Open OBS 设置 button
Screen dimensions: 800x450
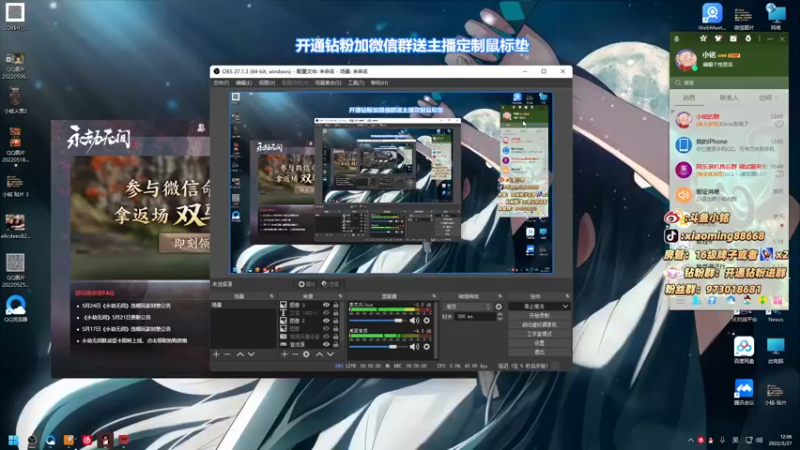tap(539, 343)
